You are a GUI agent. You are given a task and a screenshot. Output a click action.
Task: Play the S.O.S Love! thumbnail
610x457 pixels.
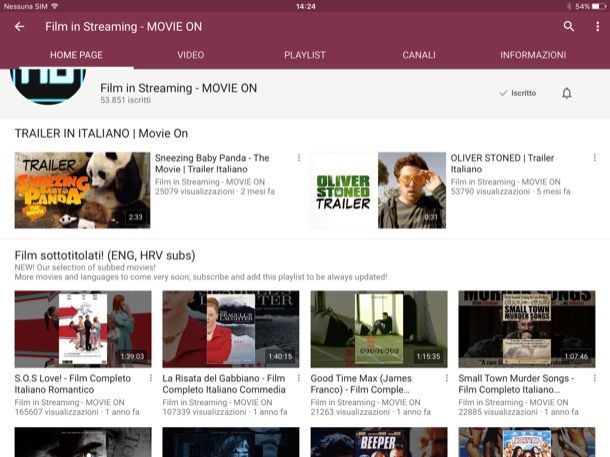pos(83,329)
